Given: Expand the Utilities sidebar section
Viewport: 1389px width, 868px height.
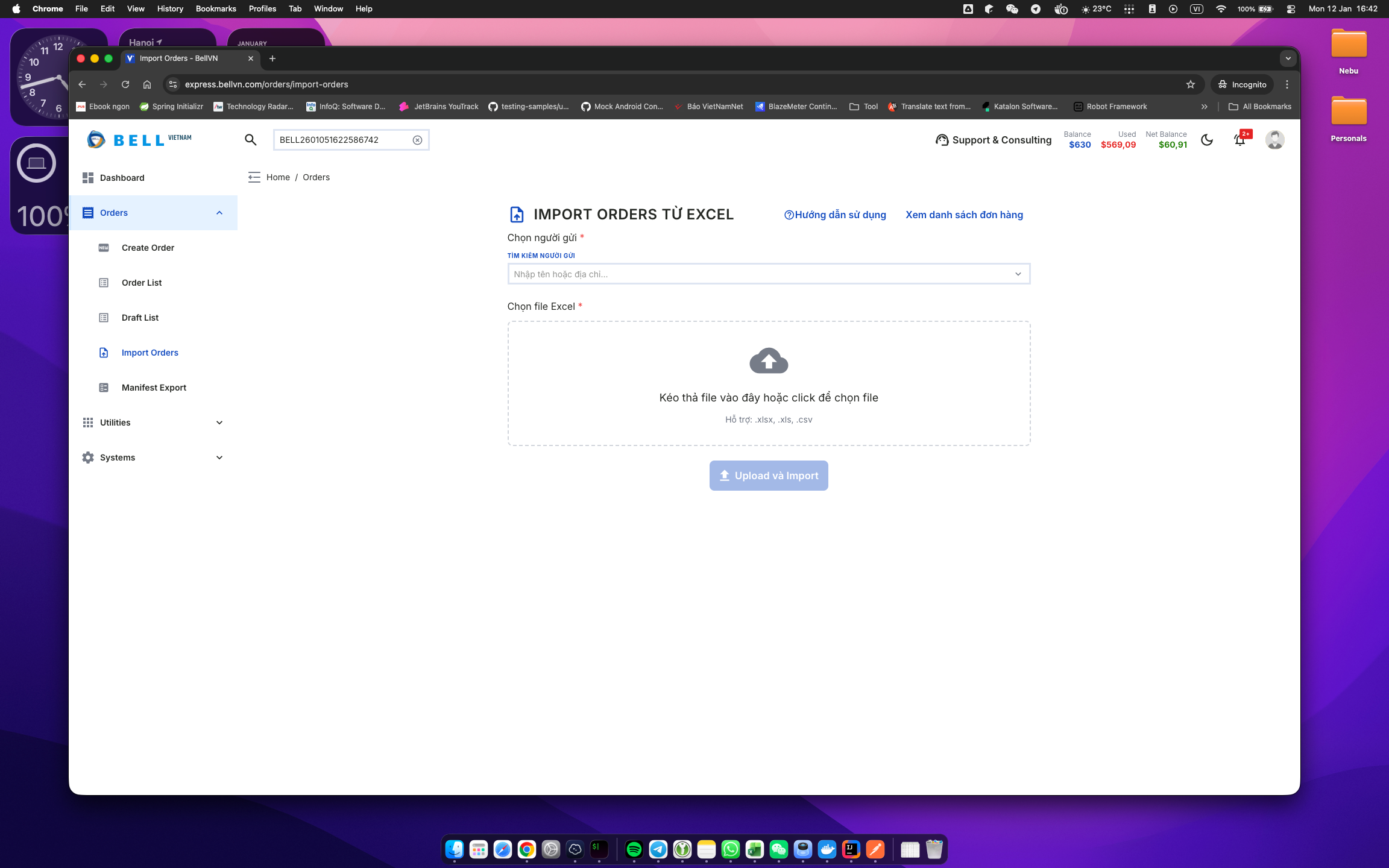Looking at the screenshot, I should (219, 423).
